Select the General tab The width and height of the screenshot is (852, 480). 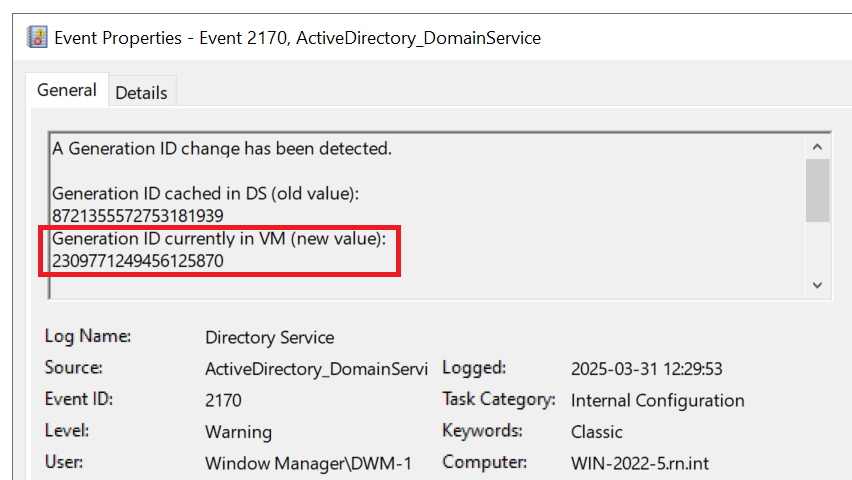click(66, 90)
